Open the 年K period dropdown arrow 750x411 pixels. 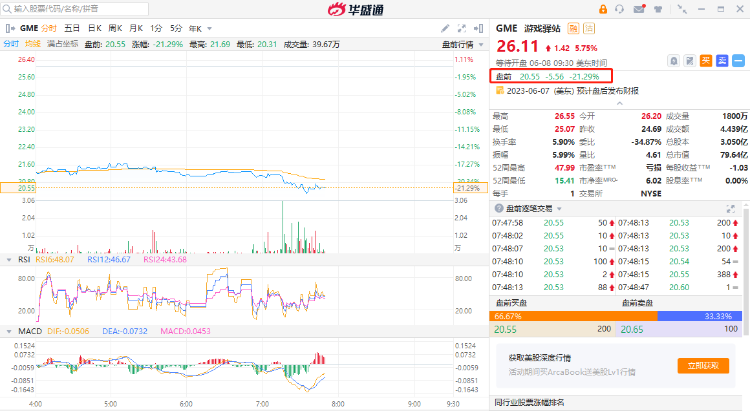coord(210,29)
